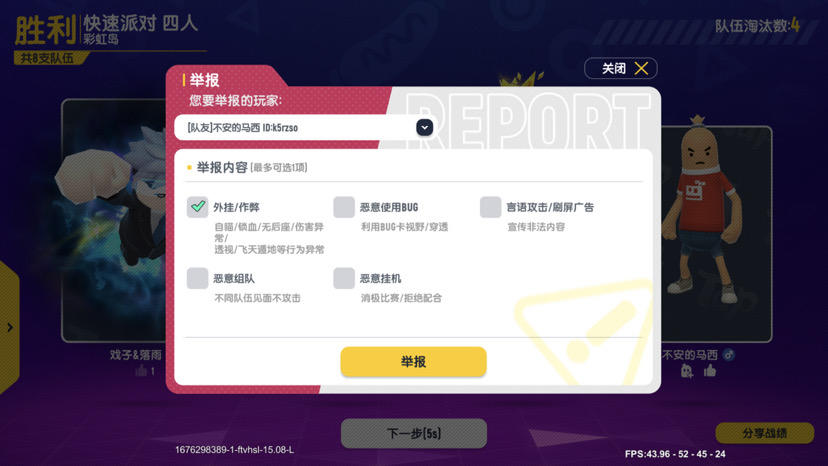Image resolution: width=828 pixels, height=466 pixels.
Task: Click the male gender badge beside 不安的马西
Action: tap(729, 355)
